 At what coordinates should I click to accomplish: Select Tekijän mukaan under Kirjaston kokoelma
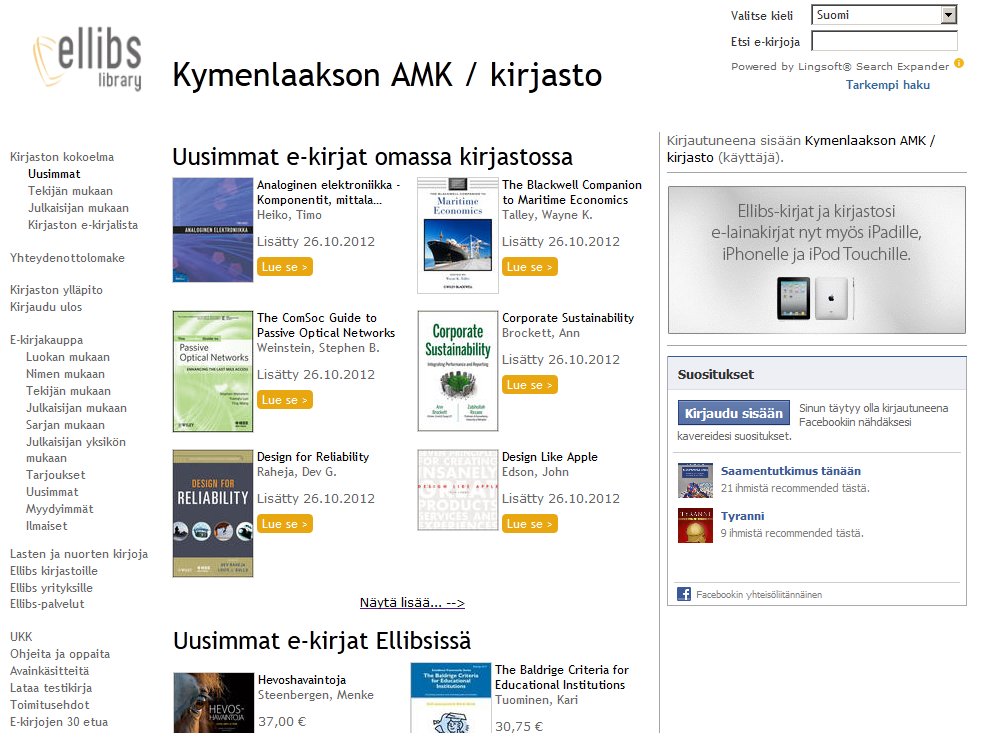(70, 191)
